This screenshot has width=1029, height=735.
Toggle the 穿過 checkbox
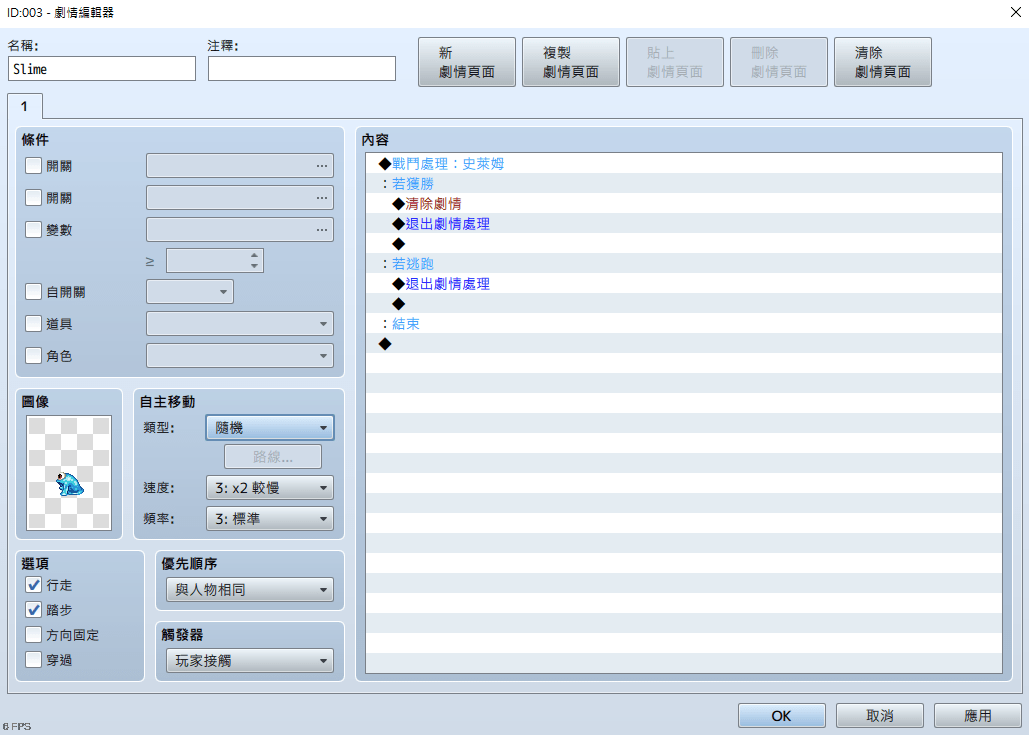[x=34, y=660]
